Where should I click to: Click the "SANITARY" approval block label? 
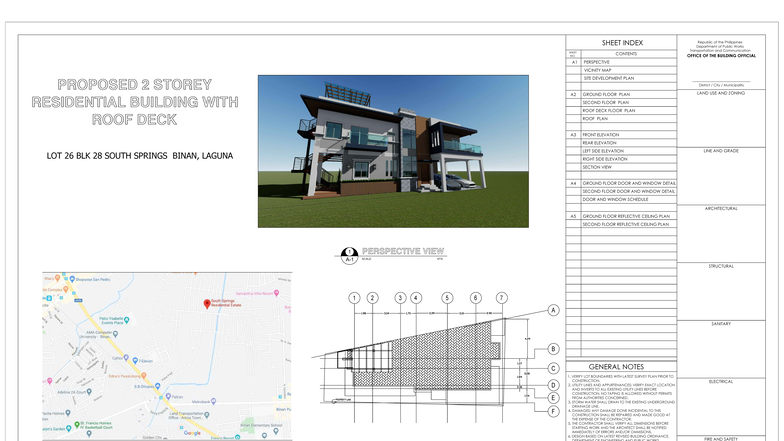coord(721,324)
